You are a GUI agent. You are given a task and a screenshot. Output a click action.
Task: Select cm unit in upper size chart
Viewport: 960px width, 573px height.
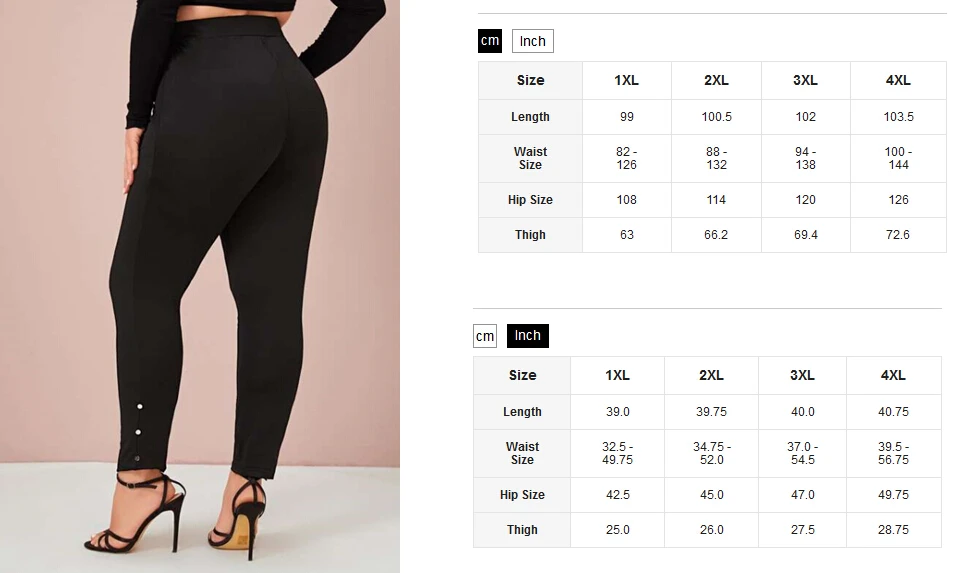[x=490, y=41]
